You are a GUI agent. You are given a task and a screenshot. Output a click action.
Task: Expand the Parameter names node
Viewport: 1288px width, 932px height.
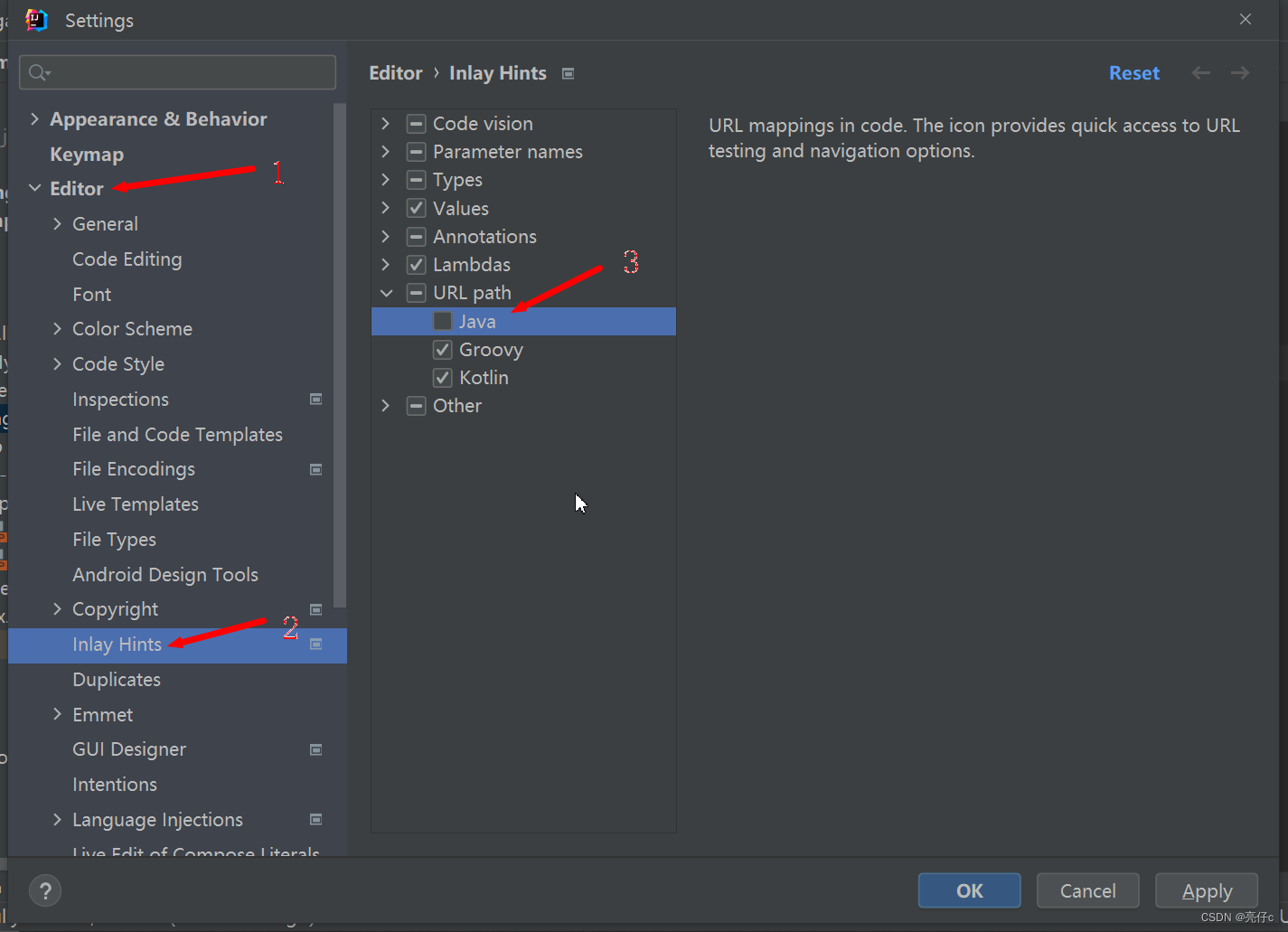pyautogui.click(x=386, y=151)
